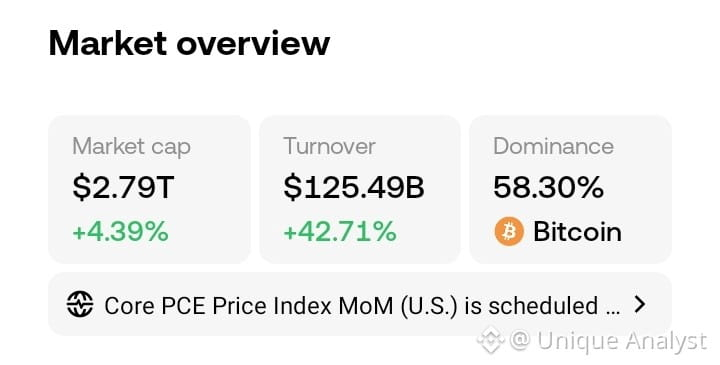Click the Dominance label text

pyautogui.click(x=553, y=146)
